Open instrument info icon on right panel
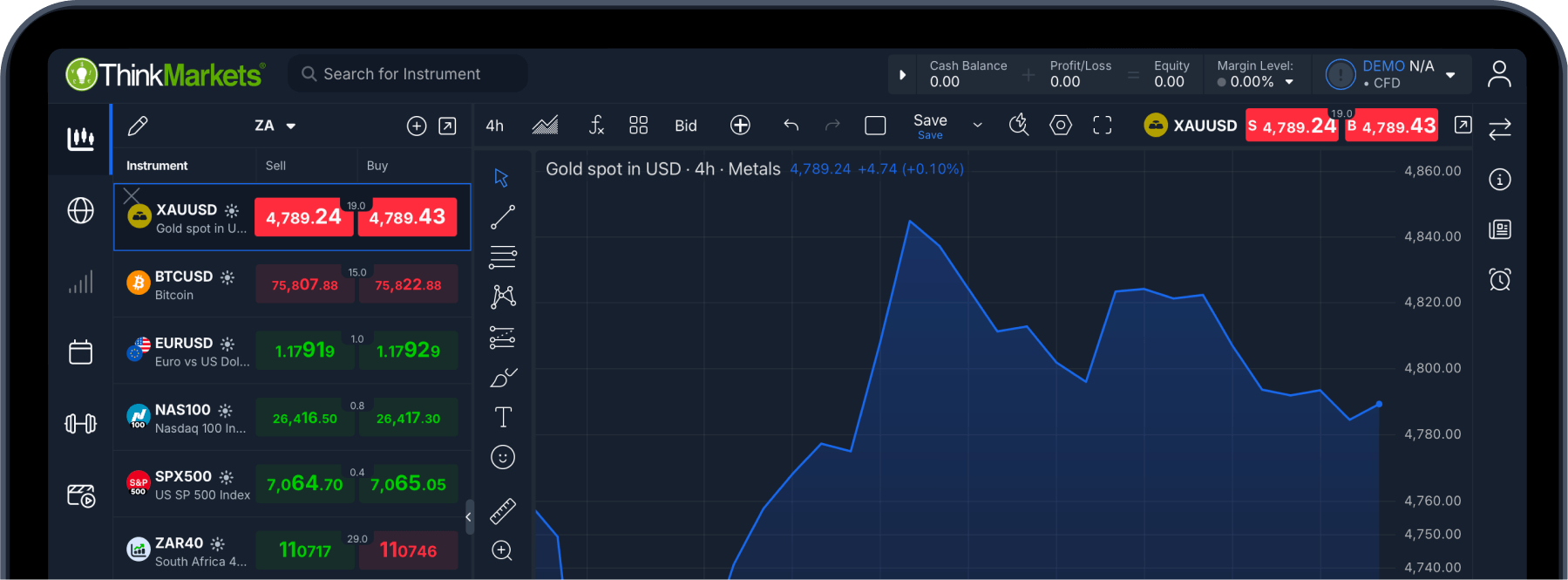 point(1500,180)
